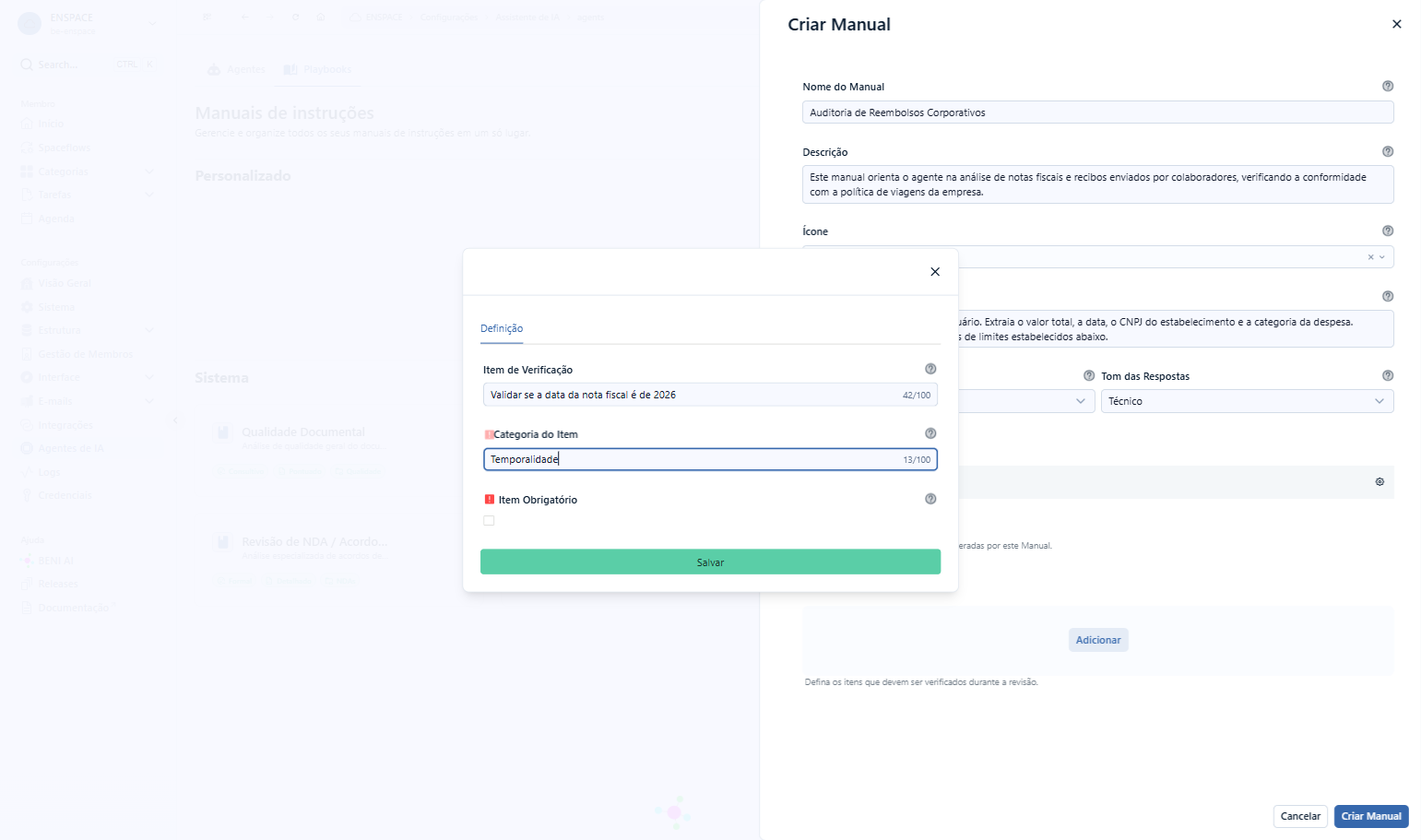1421x840 pixels.
Task: Expand the Ícone dropdown chevron
Action: [x=1381, y=257]
